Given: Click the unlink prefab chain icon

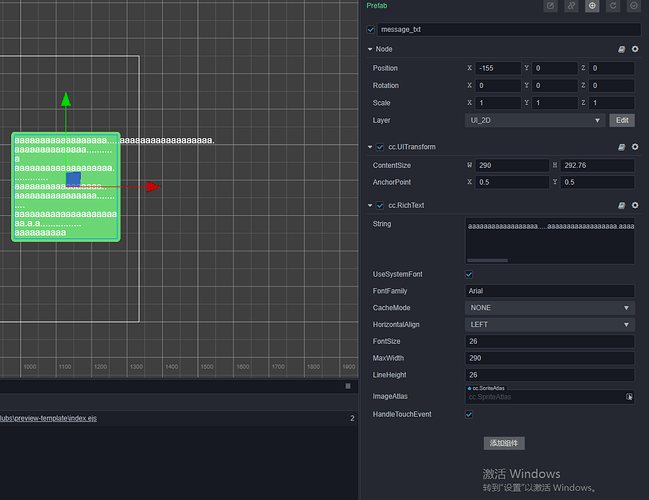Looking at the screenshot, I should click(x=571, y=6).
